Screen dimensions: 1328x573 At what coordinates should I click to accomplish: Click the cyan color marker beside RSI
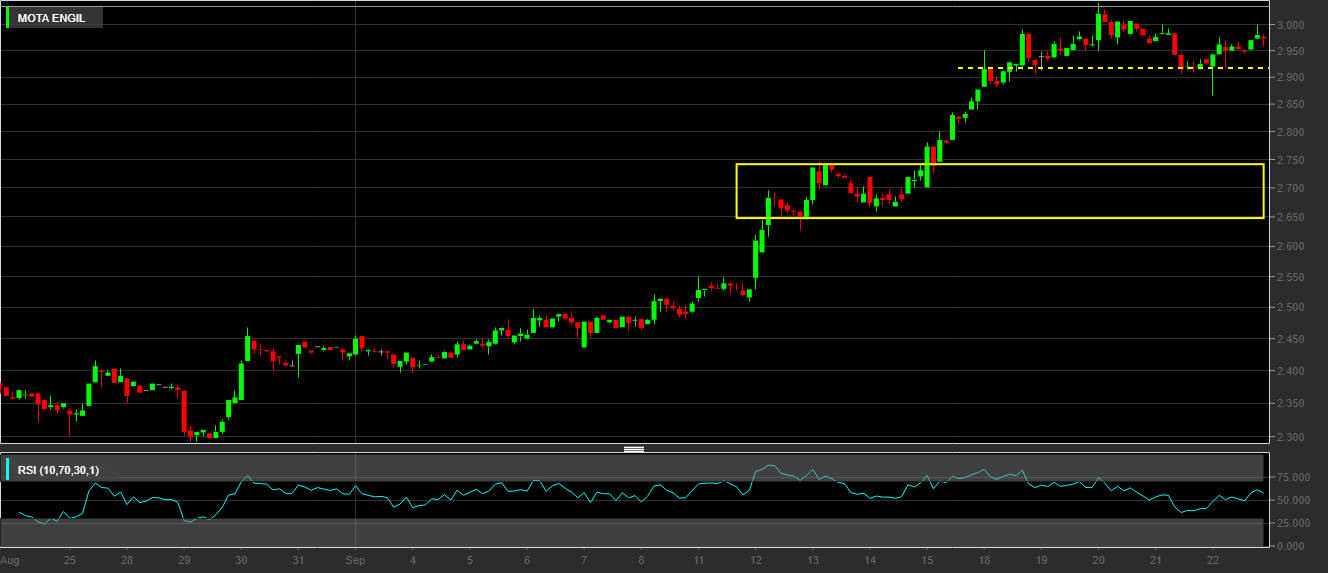pos(8,469)
